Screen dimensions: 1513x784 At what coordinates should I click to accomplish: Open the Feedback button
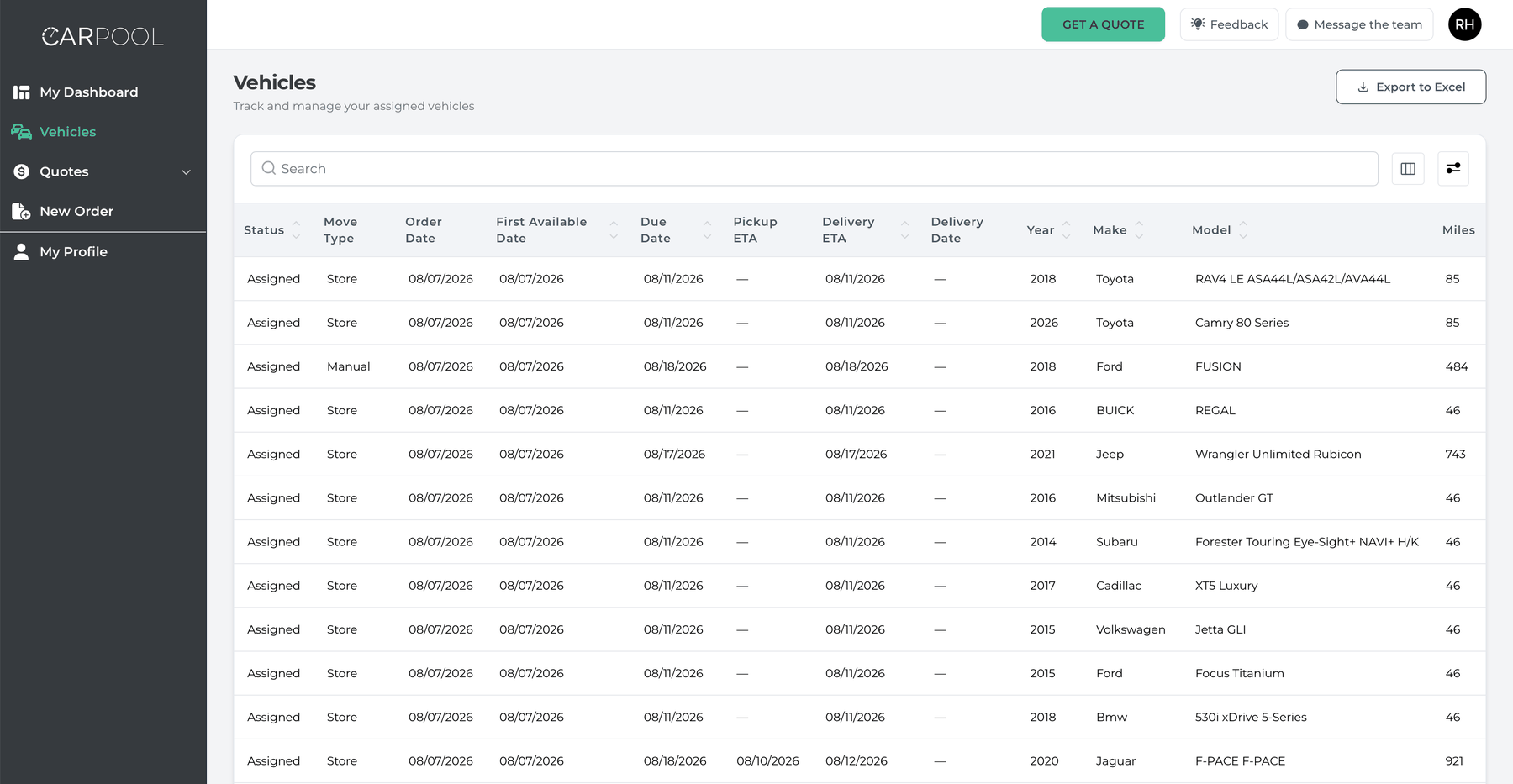pos(1229,24)
